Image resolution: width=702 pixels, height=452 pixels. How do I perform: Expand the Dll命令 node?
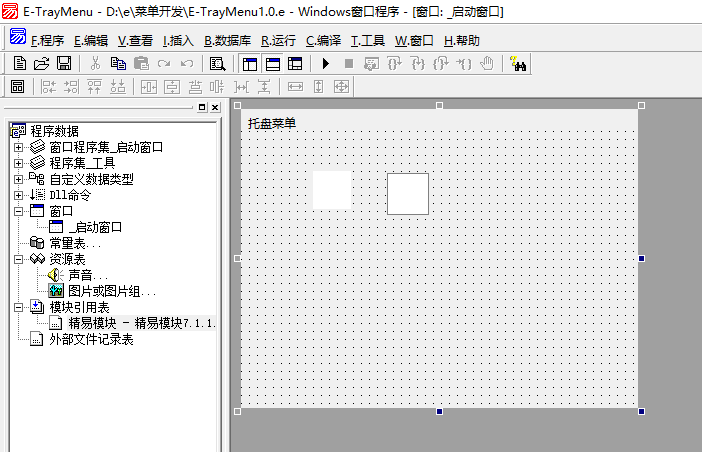(18, 196)
